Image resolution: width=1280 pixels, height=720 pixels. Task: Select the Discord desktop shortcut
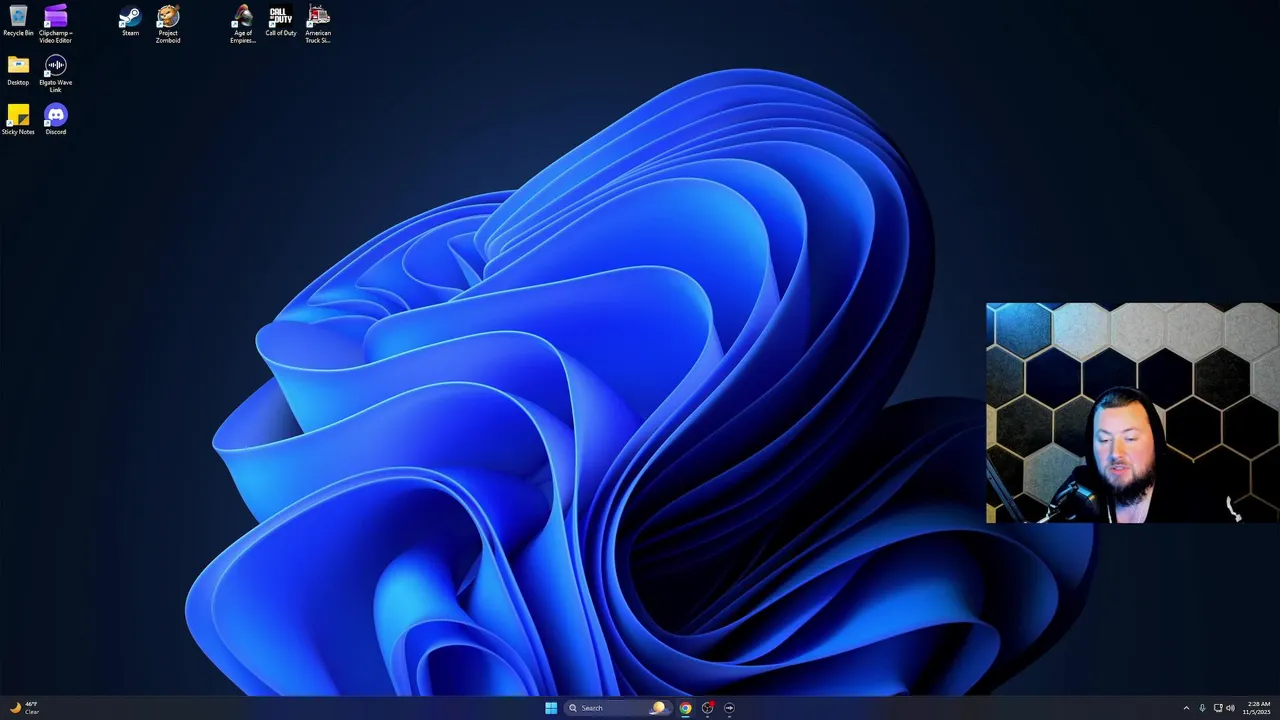coord(56,120)
